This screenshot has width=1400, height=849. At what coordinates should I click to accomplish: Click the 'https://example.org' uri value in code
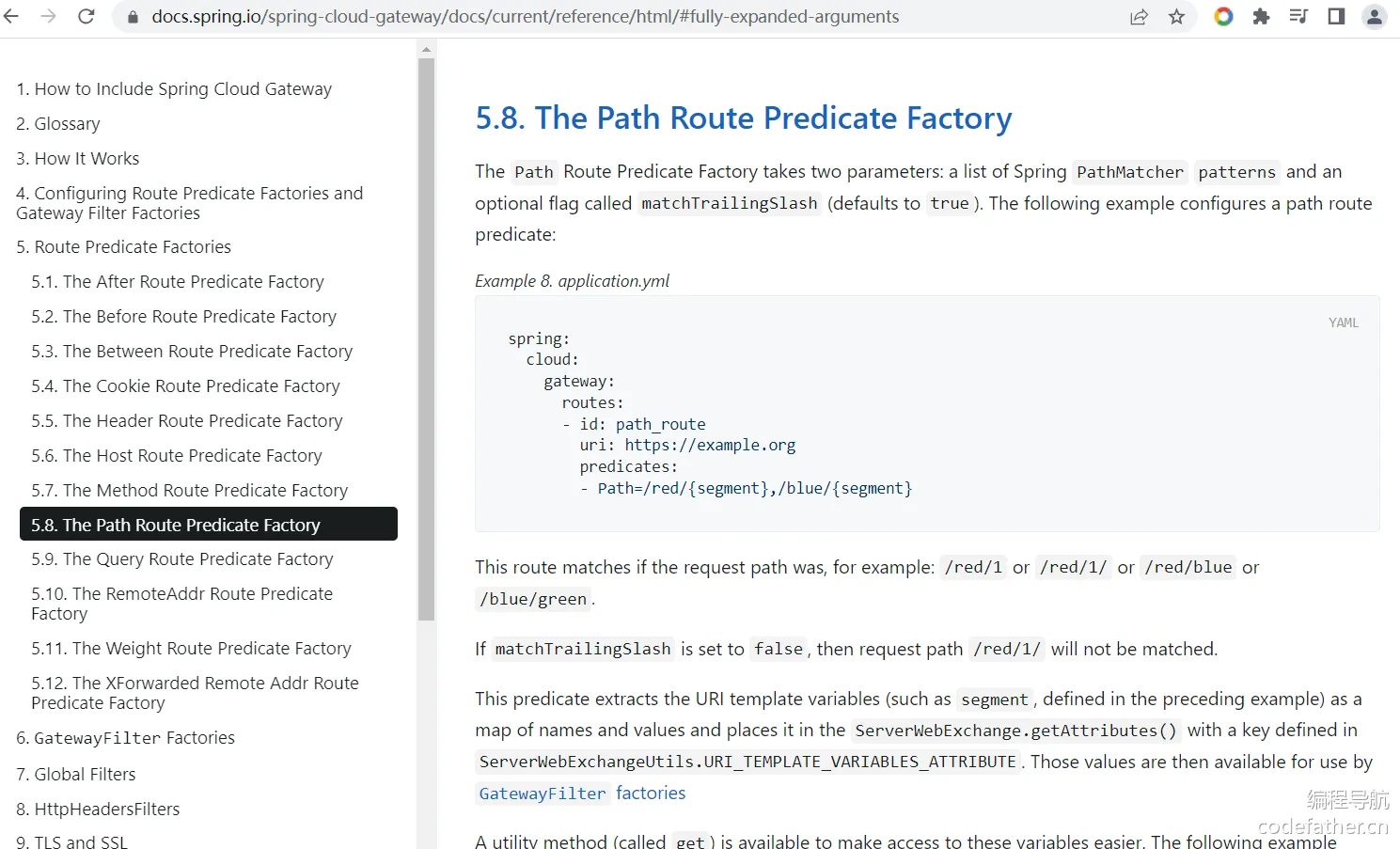pyautogui.click(x=710, y=446)
